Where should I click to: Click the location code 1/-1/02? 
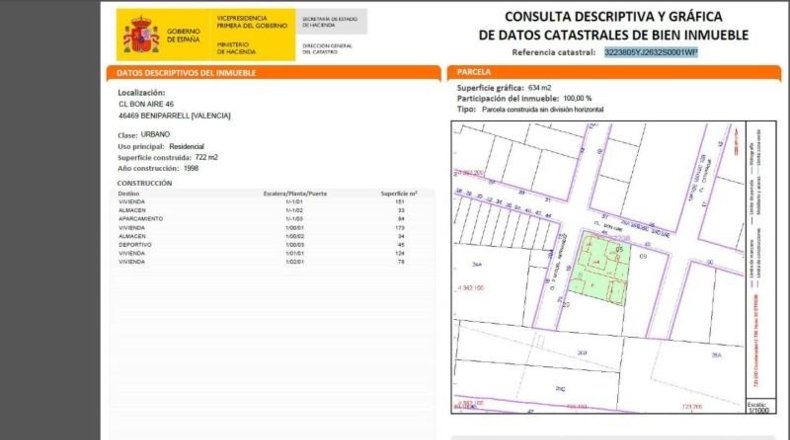[x=294, y=211]
